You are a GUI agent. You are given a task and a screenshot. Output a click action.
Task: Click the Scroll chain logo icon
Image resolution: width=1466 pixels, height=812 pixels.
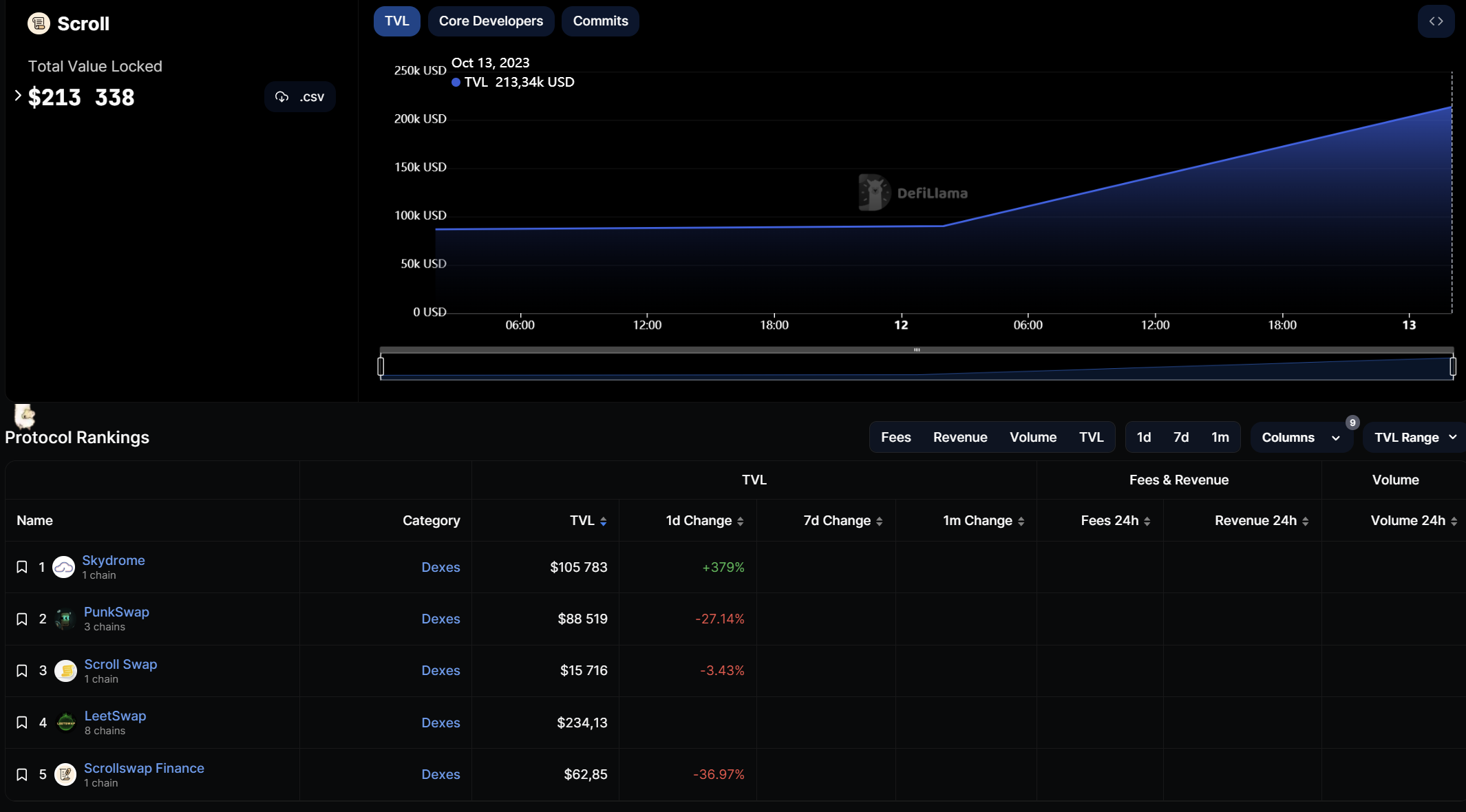[x=39, y=23]
